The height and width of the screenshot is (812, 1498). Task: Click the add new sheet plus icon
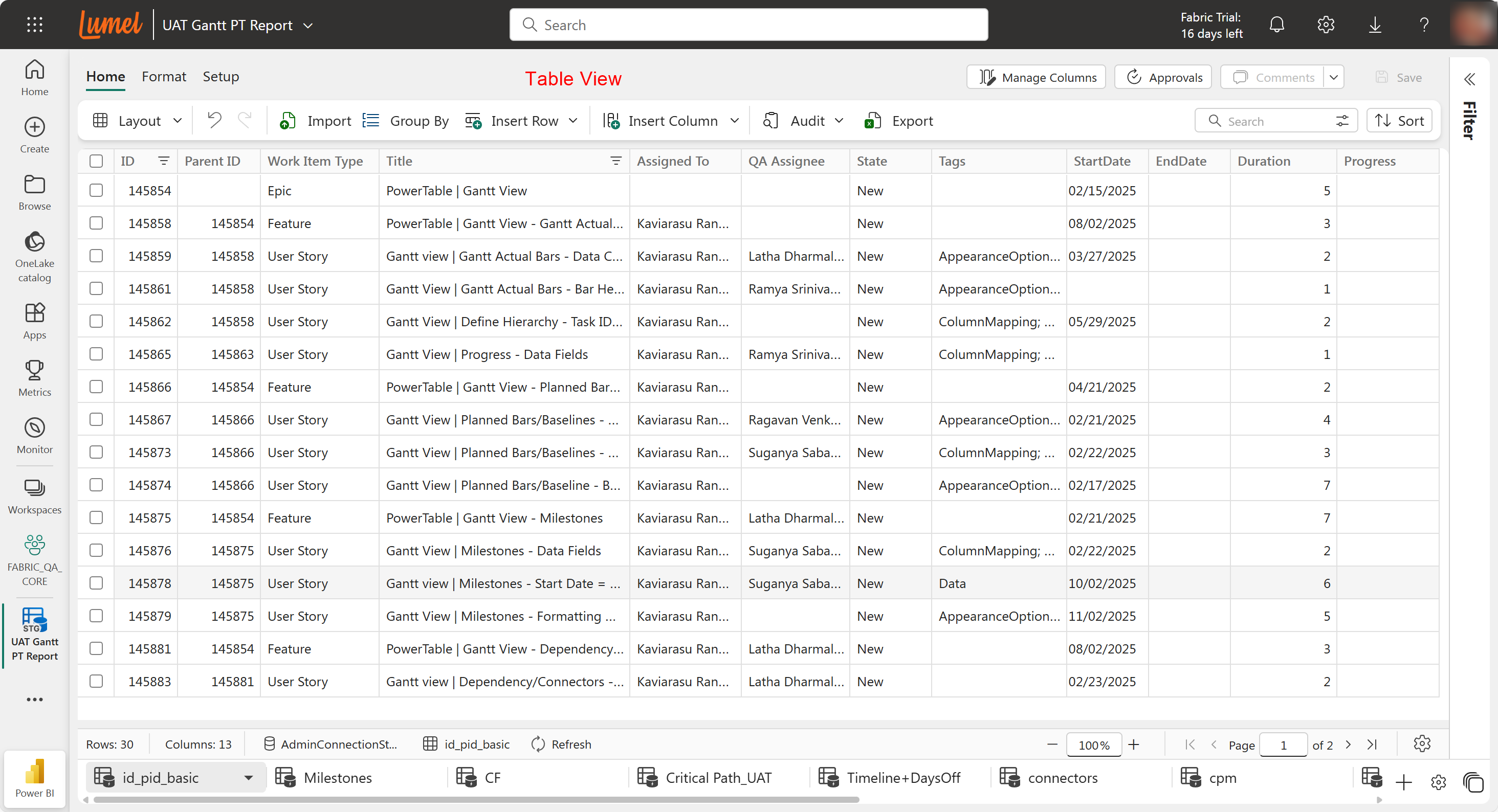coord(1403,782)
